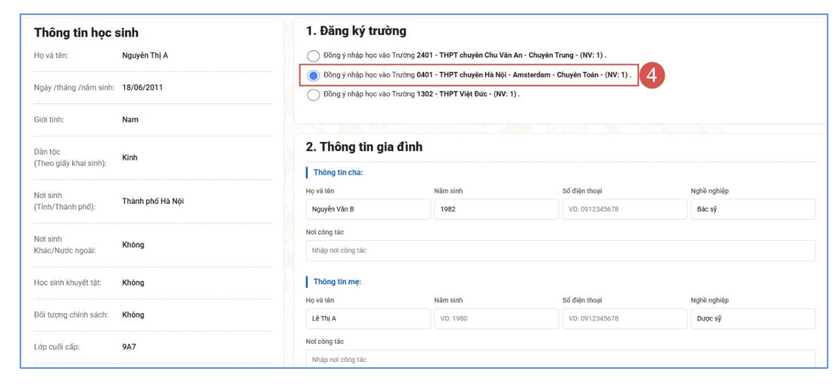
Task: Click the student name Nguyễn Thị A
Action: [x=145, y=55]
